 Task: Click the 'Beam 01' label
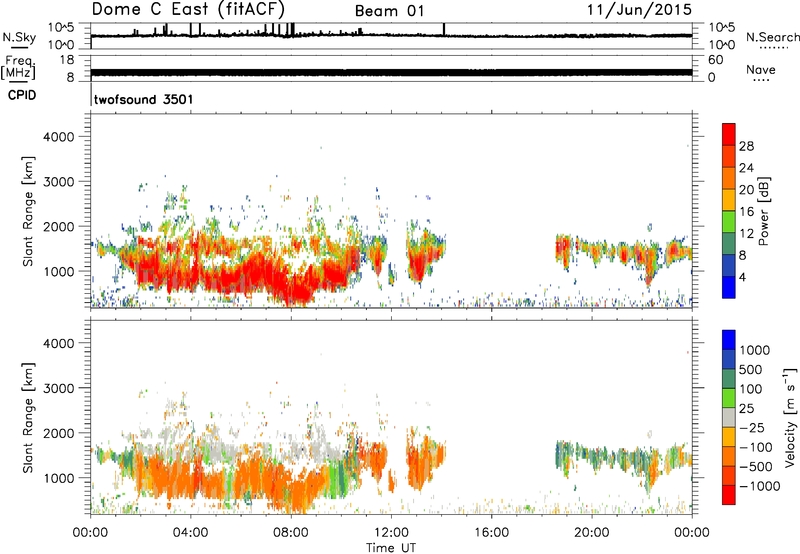click(389, 11)
